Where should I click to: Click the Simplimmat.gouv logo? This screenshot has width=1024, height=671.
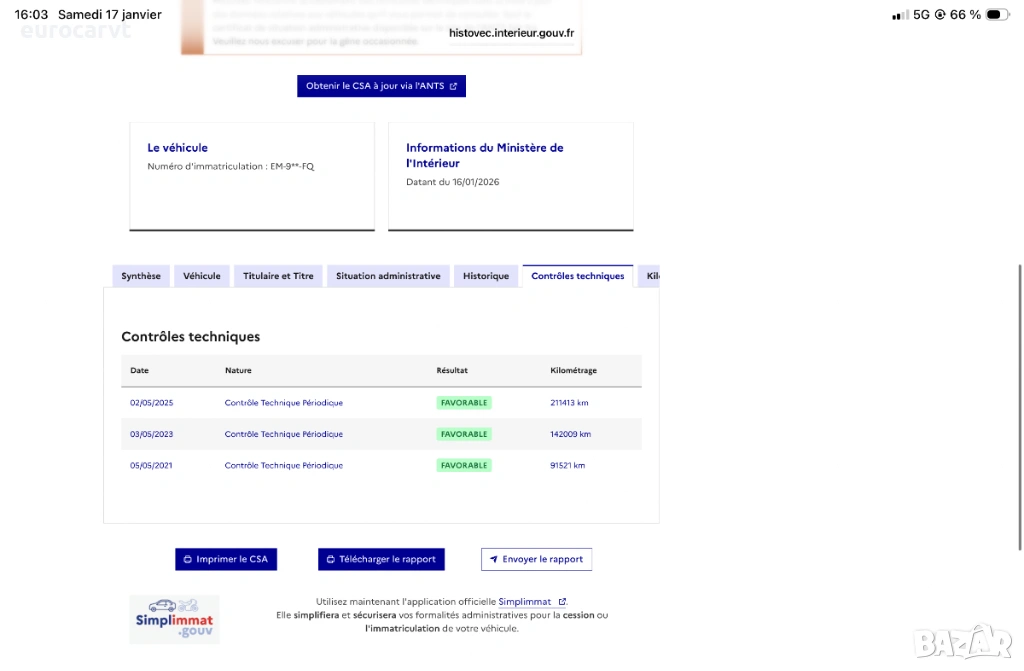coord(174,620)
